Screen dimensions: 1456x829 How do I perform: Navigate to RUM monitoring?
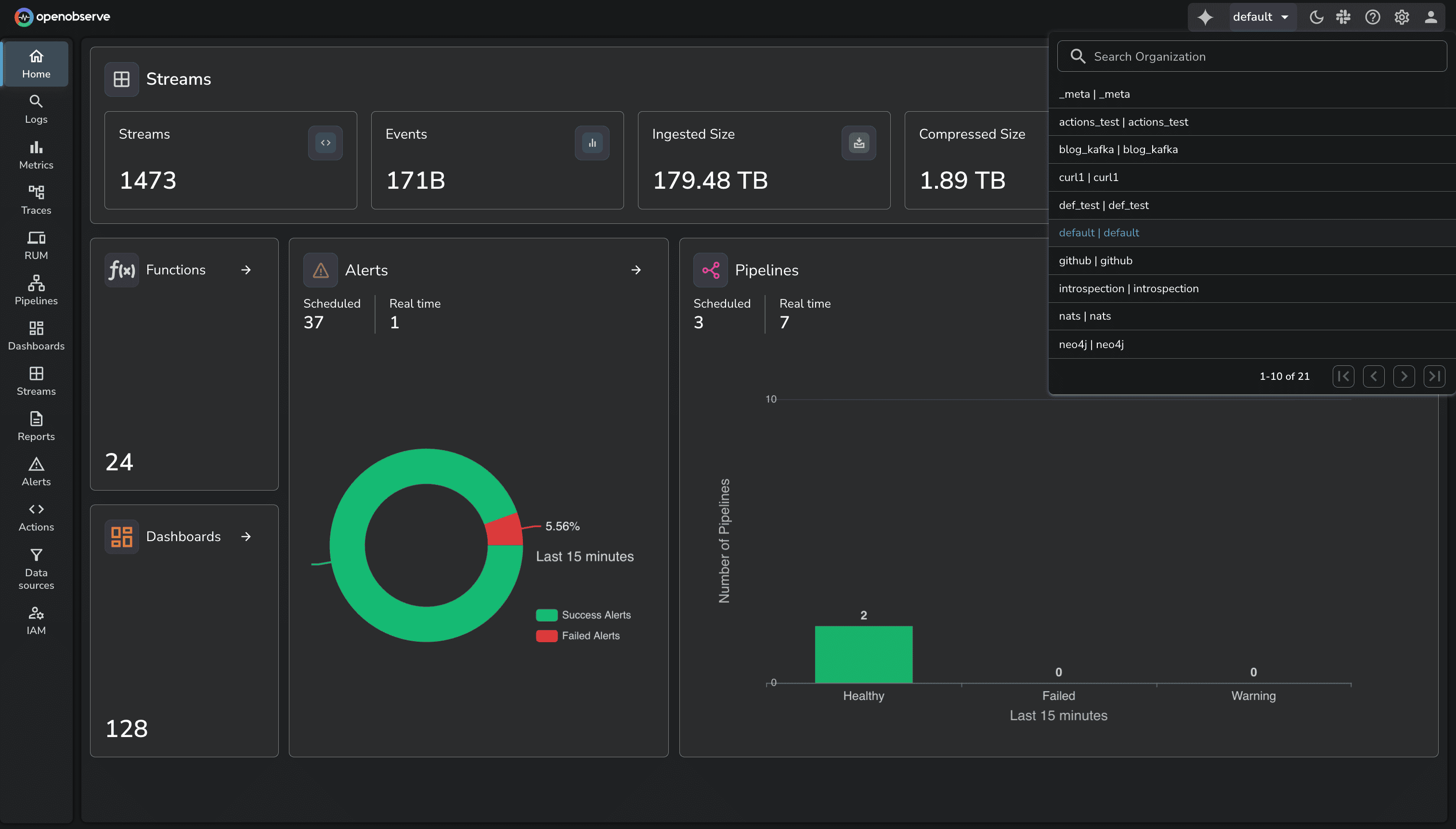pyautogui.click(x=35, y=245)
